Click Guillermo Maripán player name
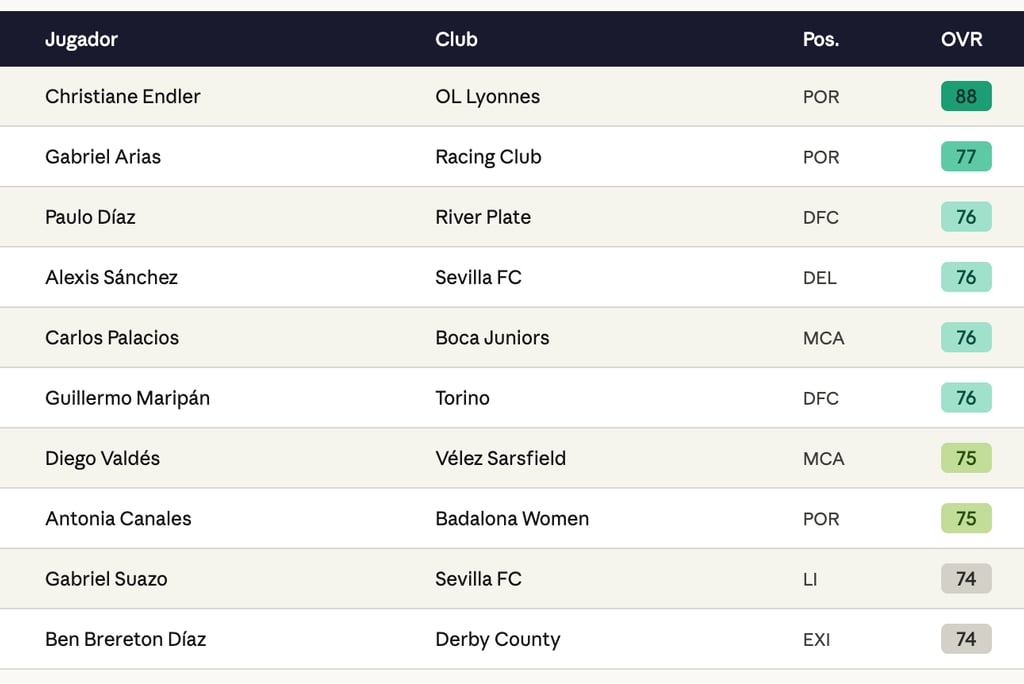This screenshot has width=1024, height=684. (x=127, y=398)
